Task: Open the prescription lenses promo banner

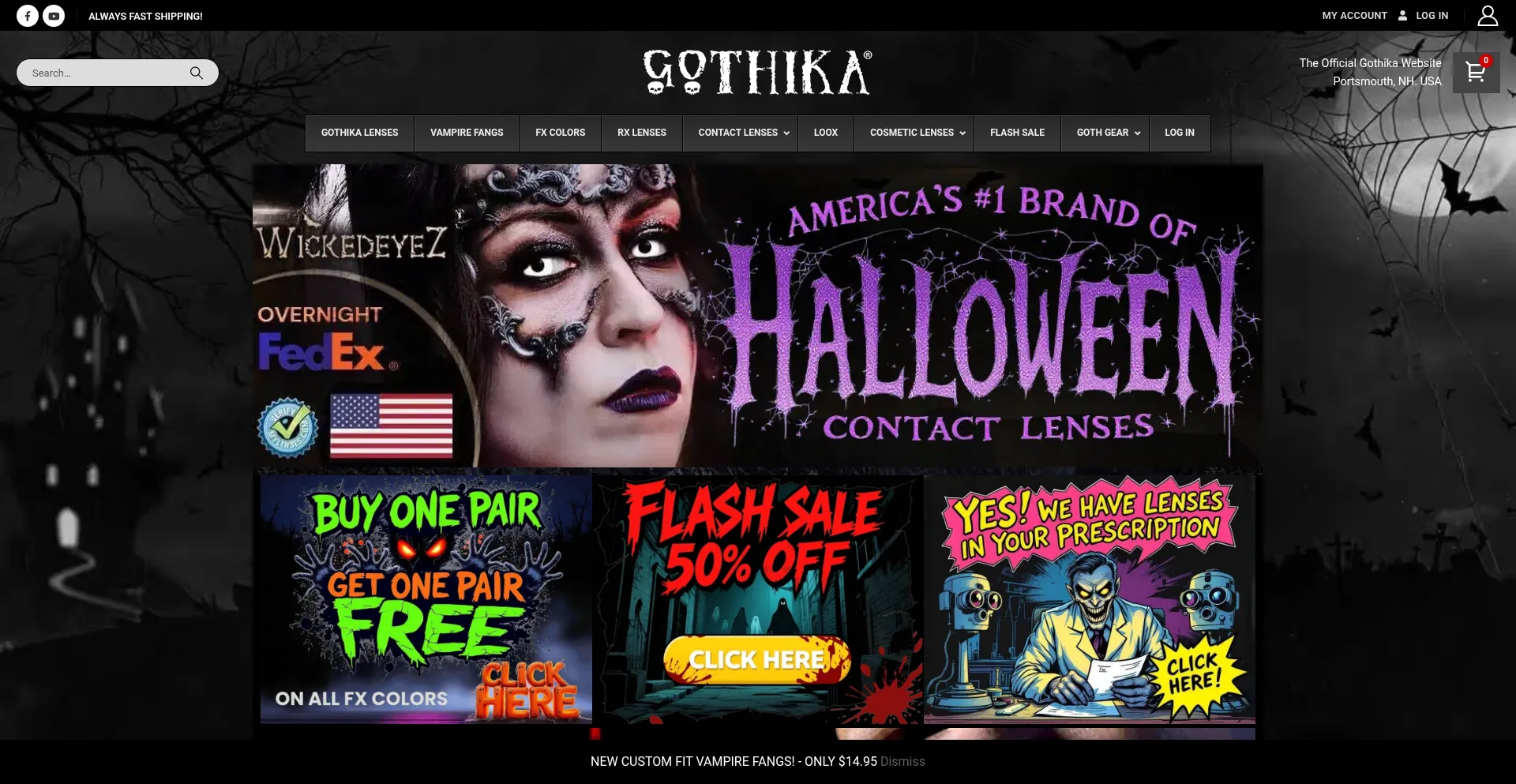Action: [1090, 599]
